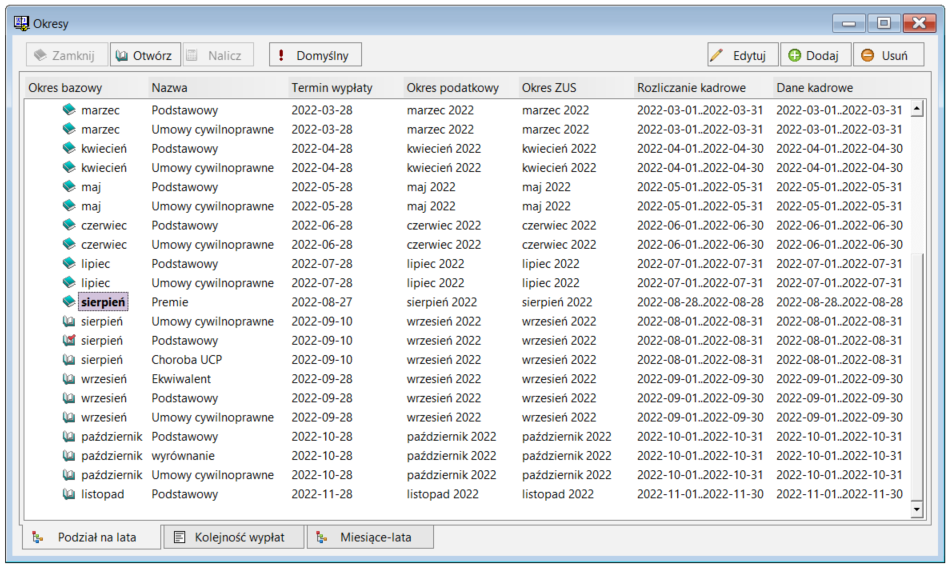Screen dimensions: 948x565
Task: Select the Premie name cell
Action: (170, 302)
